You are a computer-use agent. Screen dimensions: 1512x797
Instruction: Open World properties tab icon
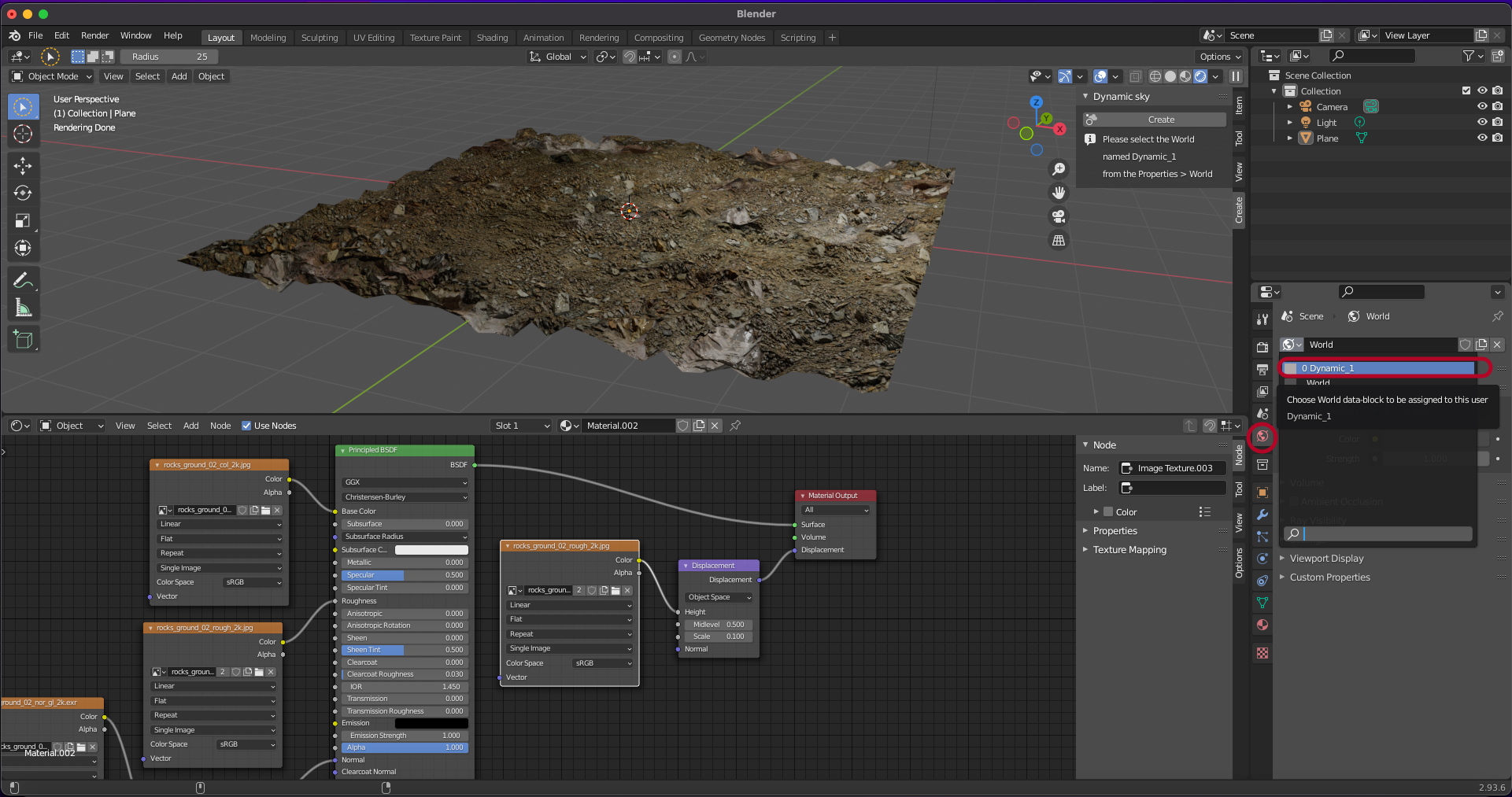click(1262, 436)
